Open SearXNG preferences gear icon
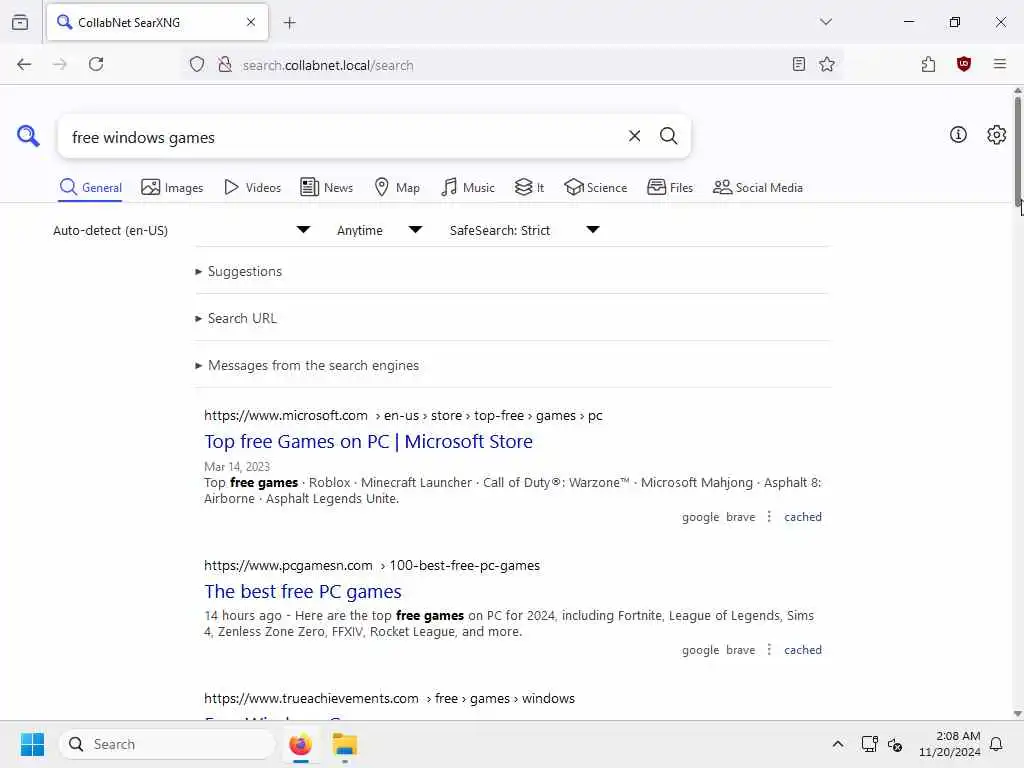Image resolution: width=1024 pixels, height=768 pixels. [996, 135]
